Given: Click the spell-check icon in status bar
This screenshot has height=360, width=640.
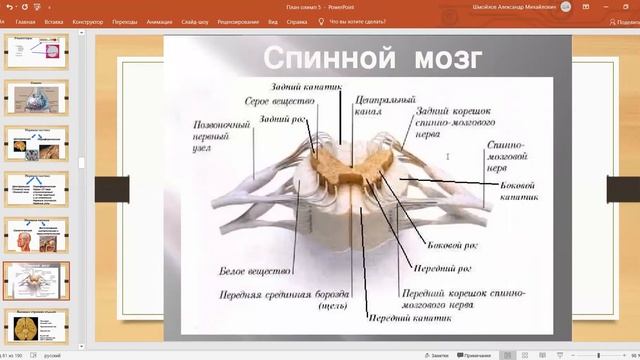Looking at the screenshot, I should coord(34,356).
